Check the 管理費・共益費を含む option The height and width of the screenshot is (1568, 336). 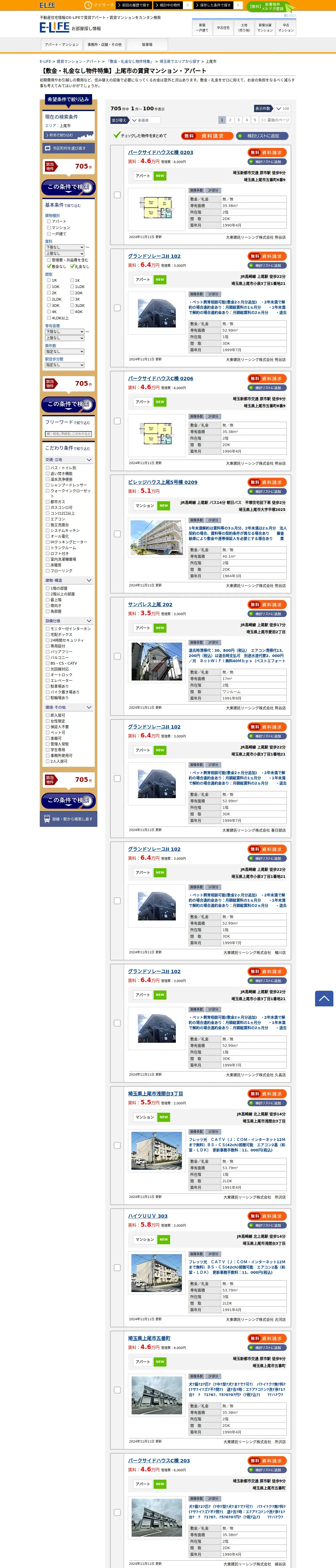(x=49, y=260)
